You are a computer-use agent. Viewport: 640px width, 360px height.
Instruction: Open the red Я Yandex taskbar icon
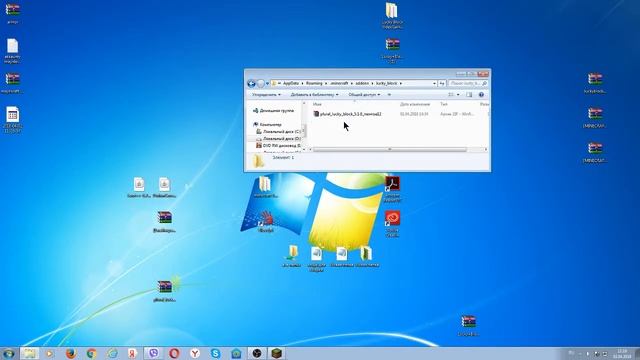[x=133, y=353]
